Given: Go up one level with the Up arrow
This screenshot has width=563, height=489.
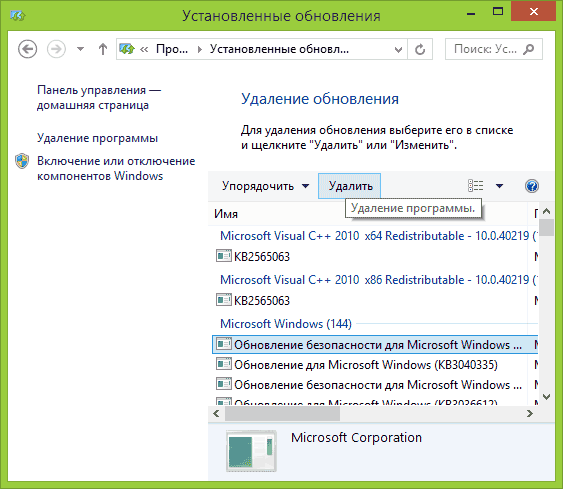Looking at the screenshot, I should (103, 49).
